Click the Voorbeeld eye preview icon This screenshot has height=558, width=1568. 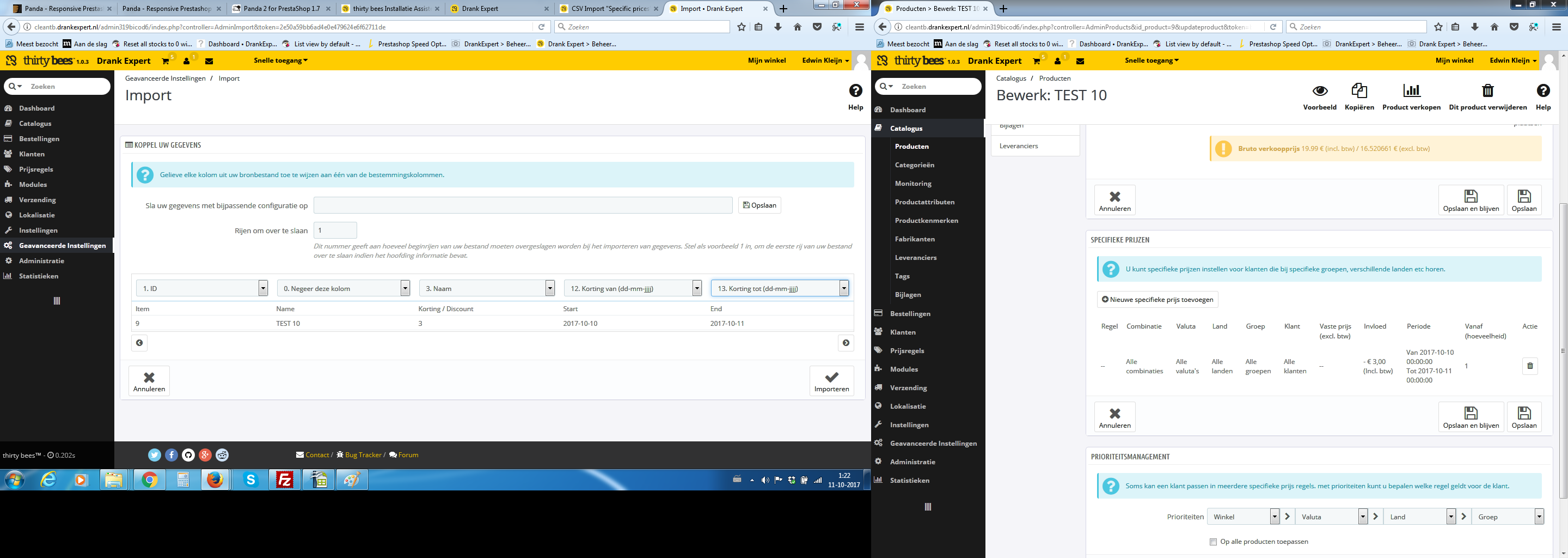(x=1319, y=92)
